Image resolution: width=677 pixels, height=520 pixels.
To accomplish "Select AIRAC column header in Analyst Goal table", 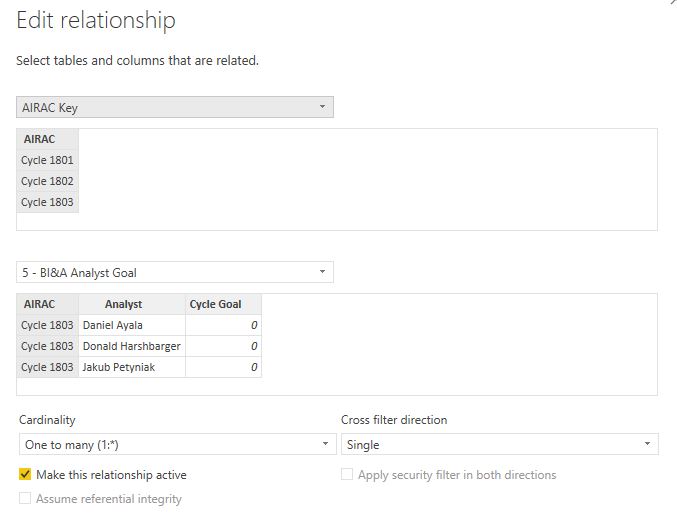I will pos(47,304).
